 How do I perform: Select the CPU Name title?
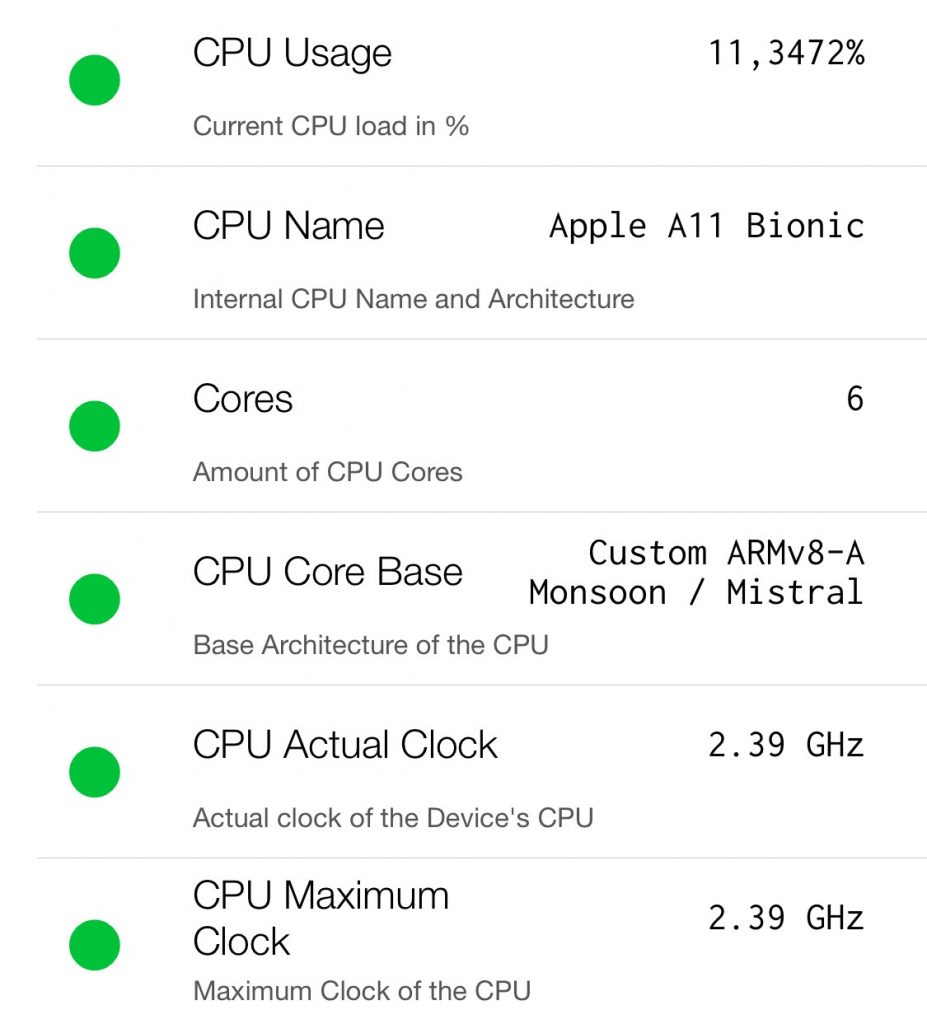pyautogui.click(x=288, y=226)
